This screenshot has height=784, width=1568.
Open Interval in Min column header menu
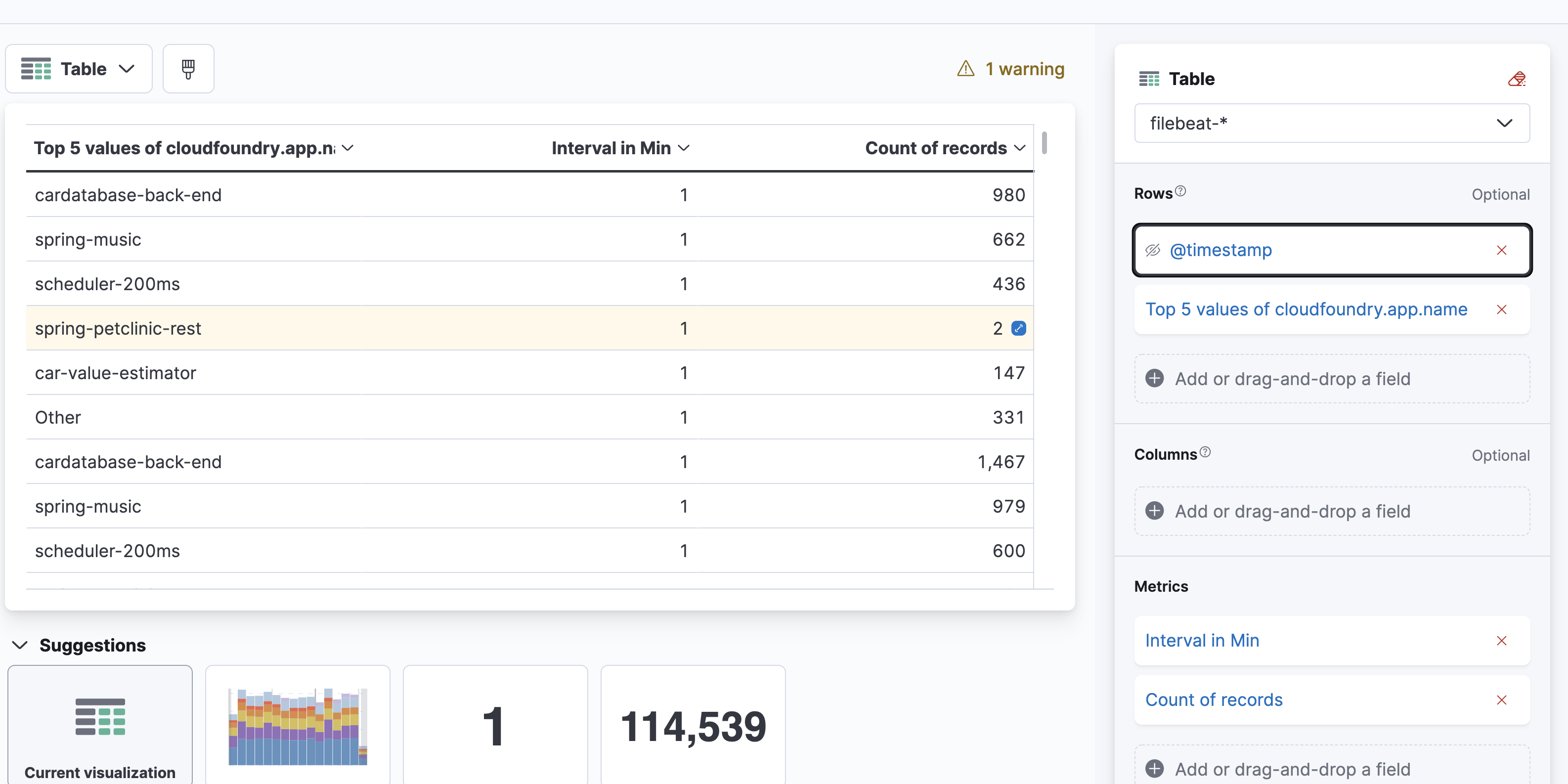tap(684, 148)
